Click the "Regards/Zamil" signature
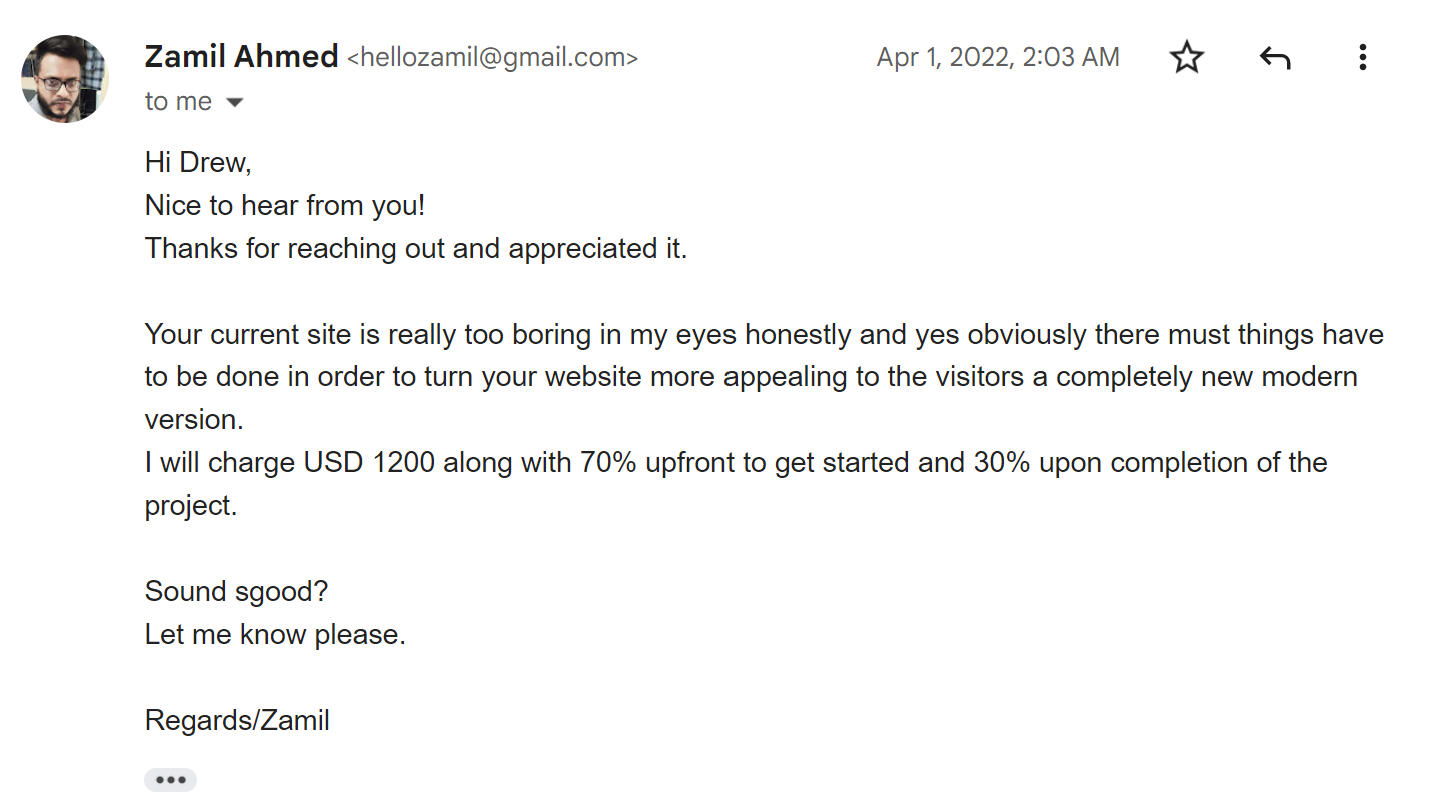The width and height of the screenshot is (1450, 802). (x=237, y=720)
